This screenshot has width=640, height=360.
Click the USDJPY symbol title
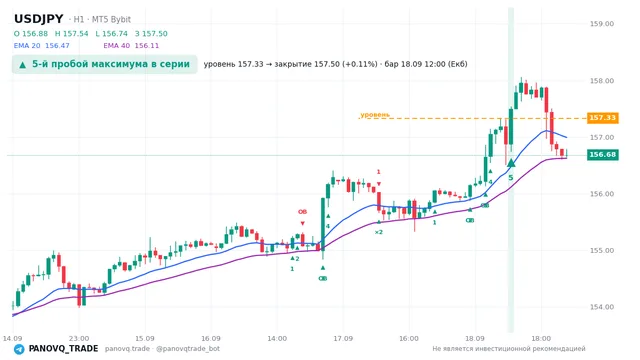click(x=39, y=19)
